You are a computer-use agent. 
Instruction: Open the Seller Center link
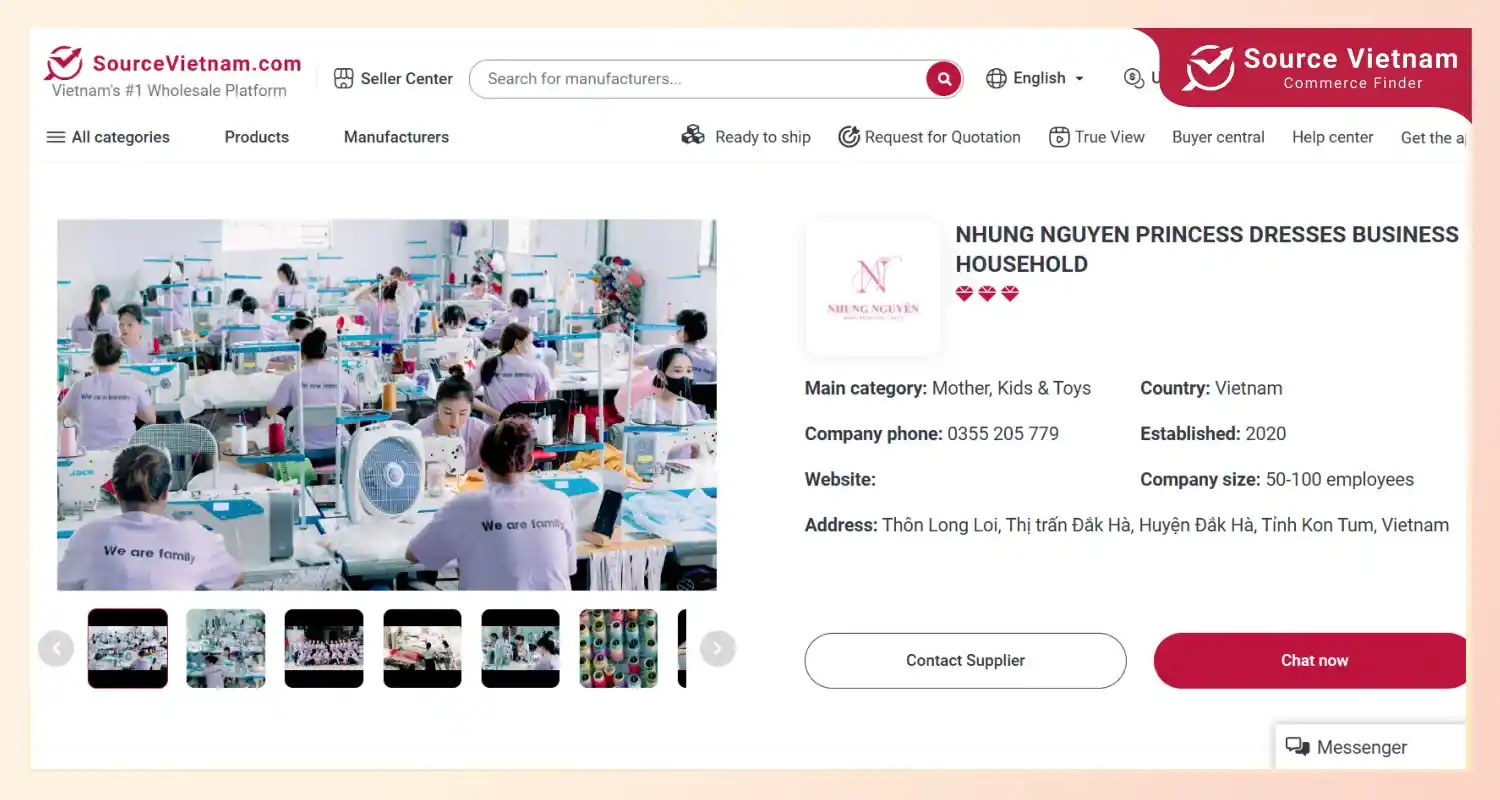pos(393,78)
